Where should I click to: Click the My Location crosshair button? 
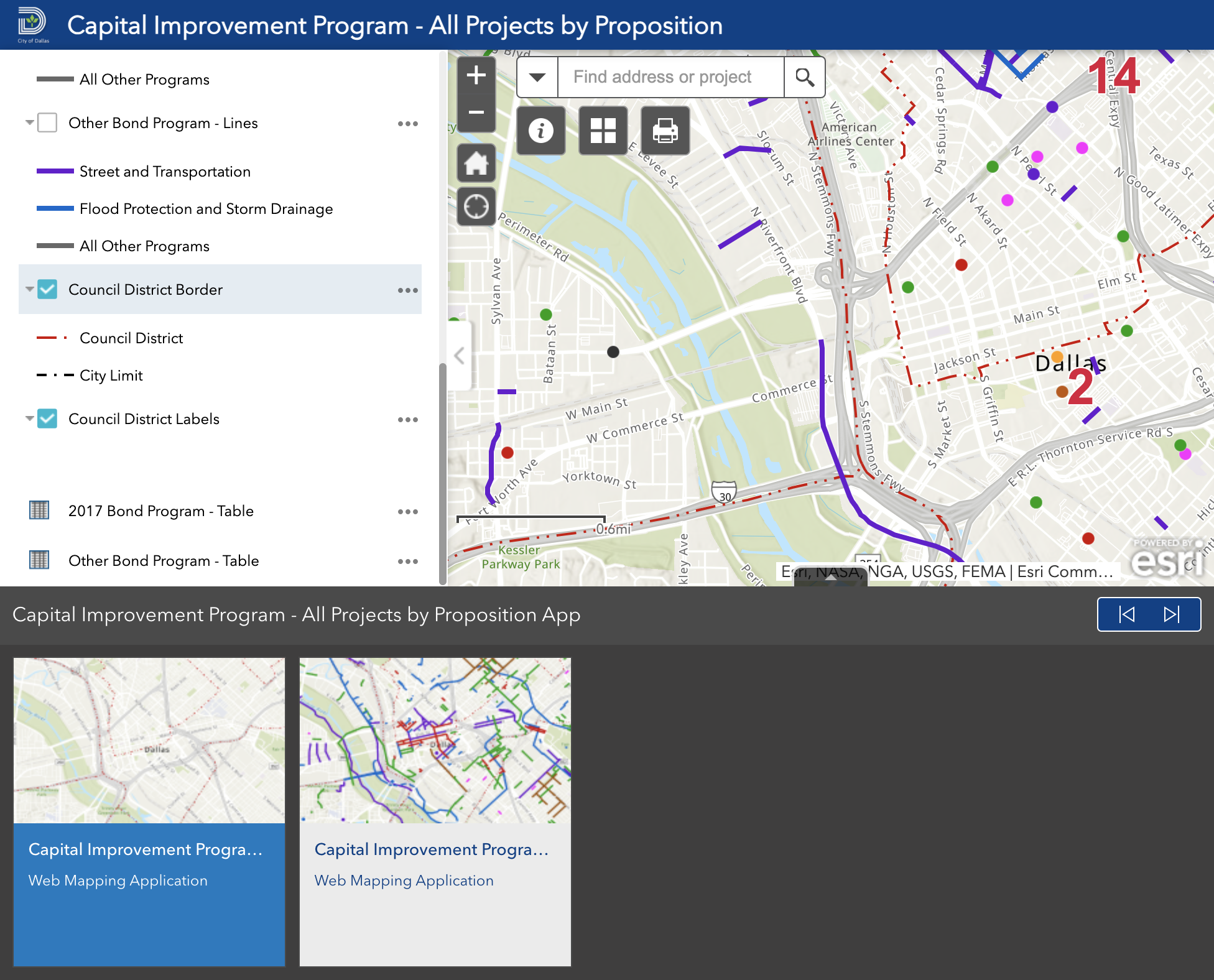point(476,206)
